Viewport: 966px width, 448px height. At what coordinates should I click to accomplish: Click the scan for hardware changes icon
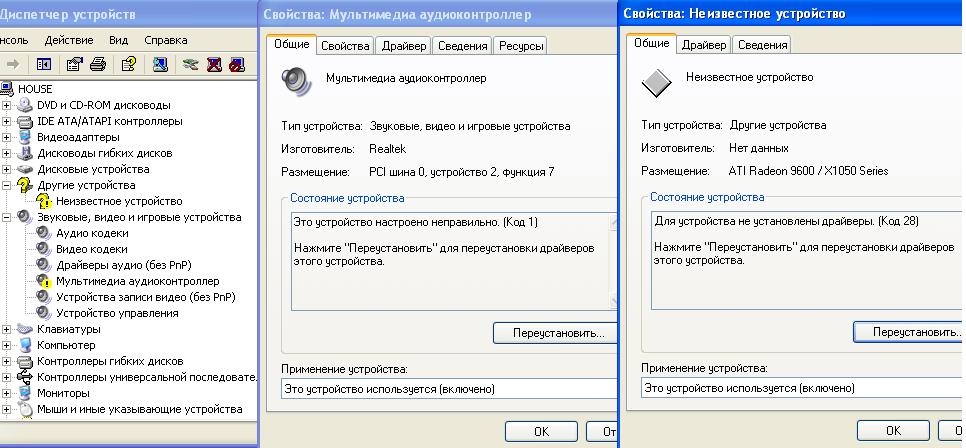(x=160, y=64)
